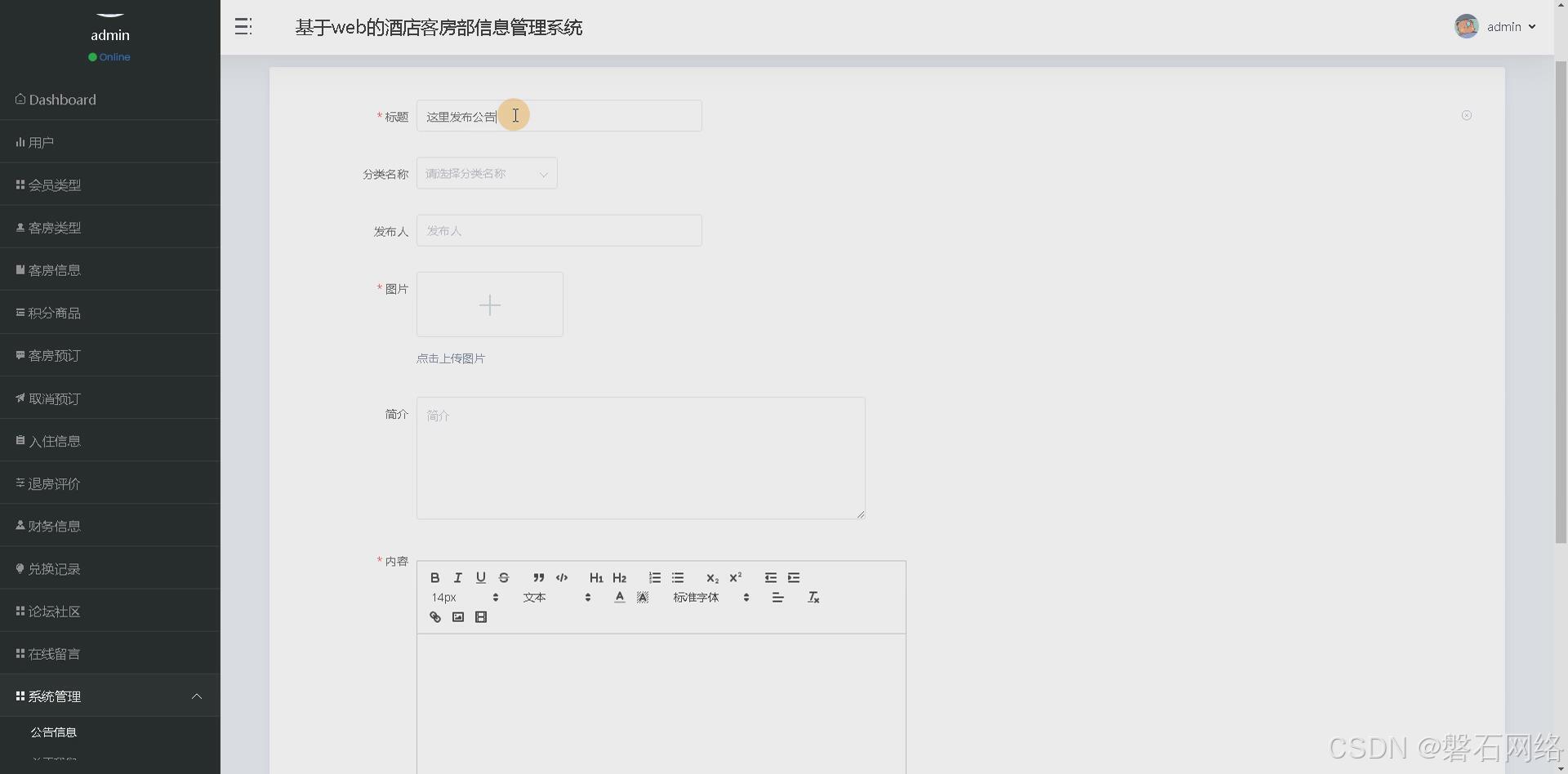This screenshot has width=1568, height=774.
Task: Open the admin account dropdown
Action: point(1505,26)
